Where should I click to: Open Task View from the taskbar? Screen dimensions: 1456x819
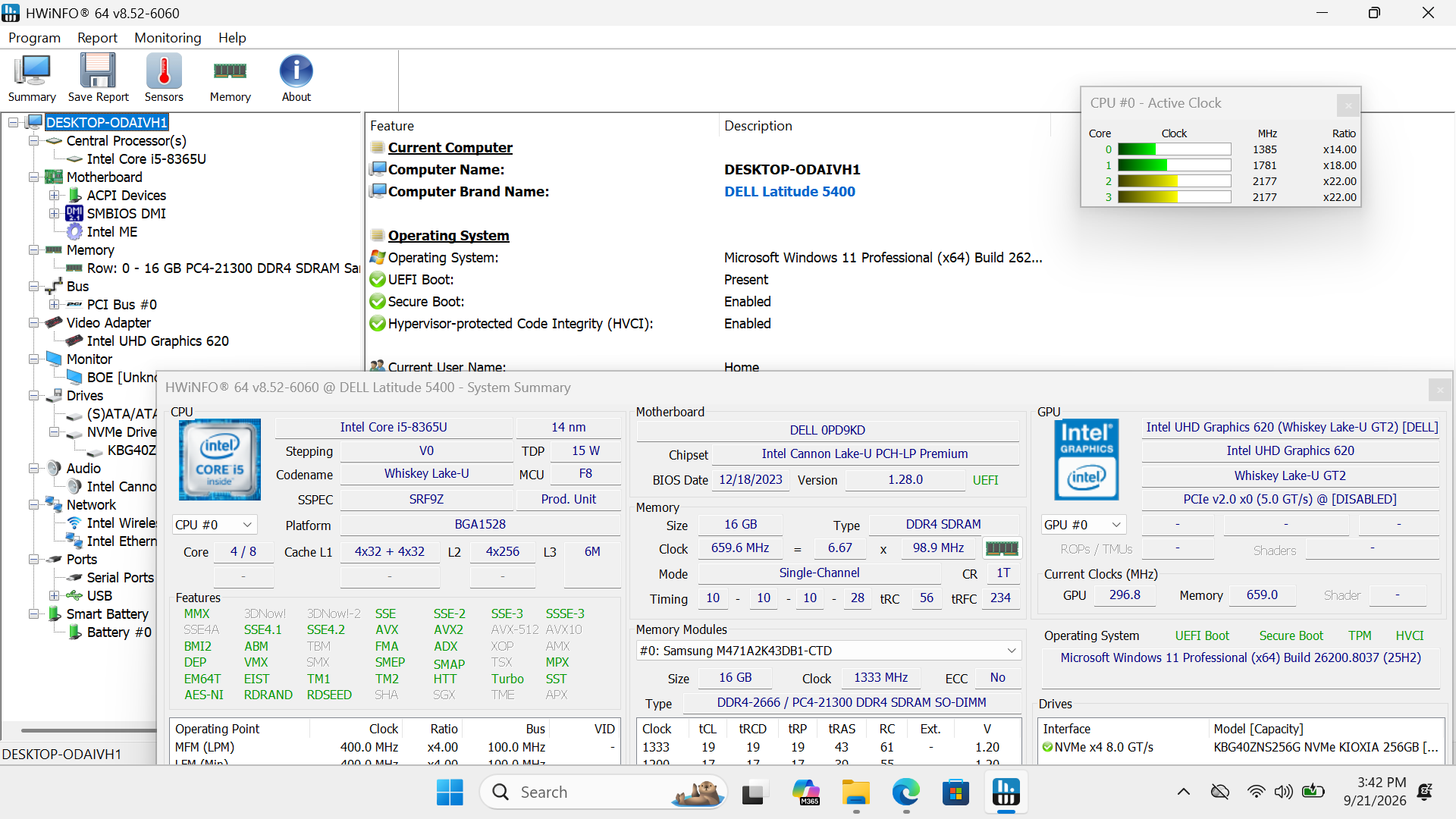click(754, 792)
